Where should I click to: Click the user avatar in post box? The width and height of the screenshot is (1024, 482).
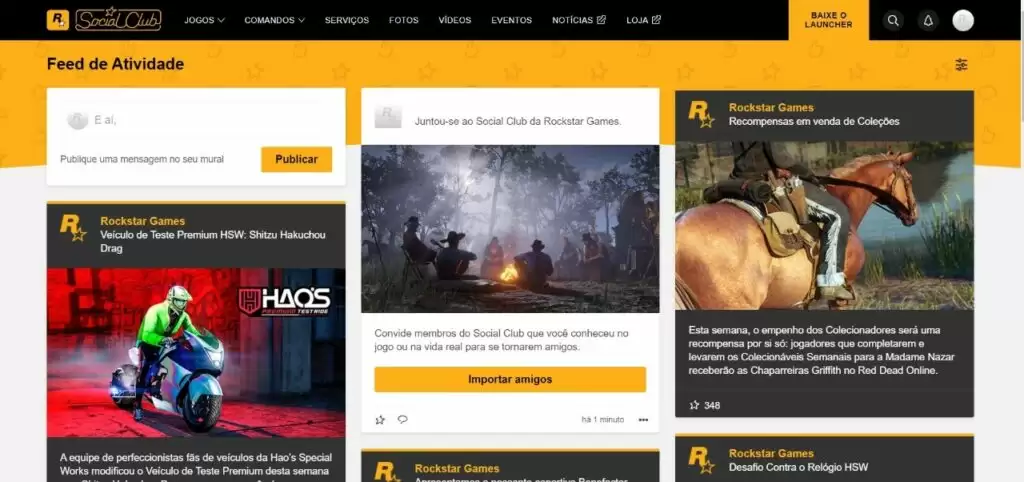[x=78, y=120]
